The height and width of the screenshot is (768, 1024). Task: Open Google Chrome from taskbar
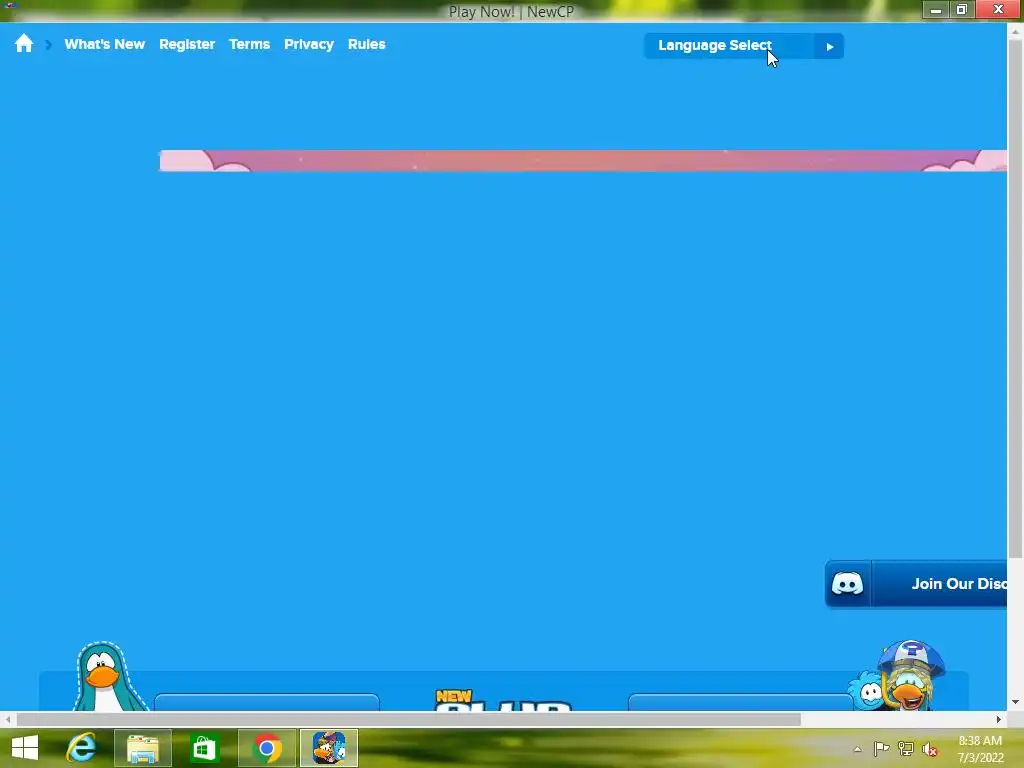(x=266, y=748)
